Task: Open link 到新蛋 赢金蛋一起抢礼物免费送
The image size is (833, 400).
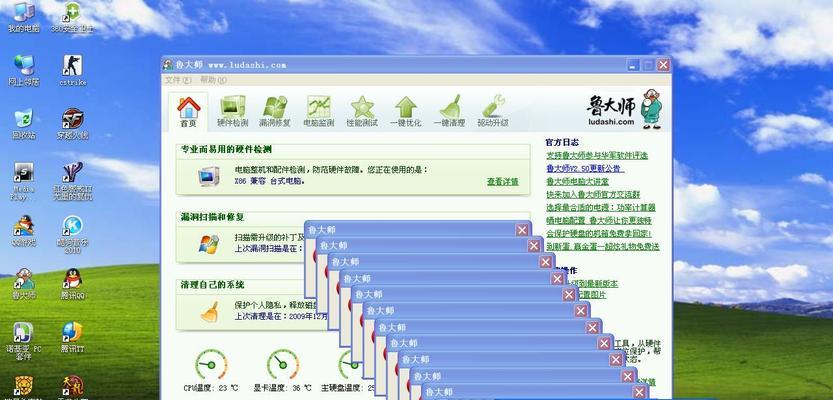Action: pos(602,246)
